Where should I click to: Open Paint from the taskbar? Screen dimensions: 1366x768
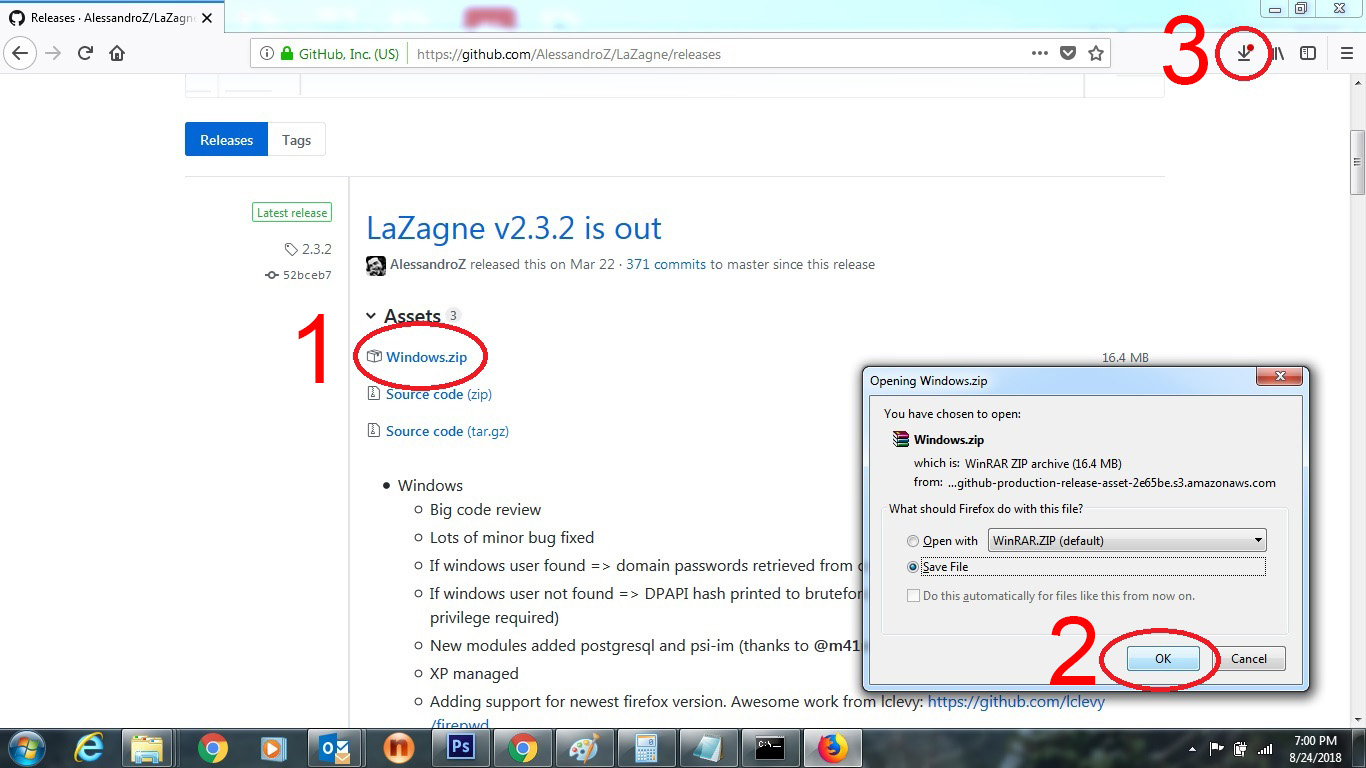coord(584,748)
